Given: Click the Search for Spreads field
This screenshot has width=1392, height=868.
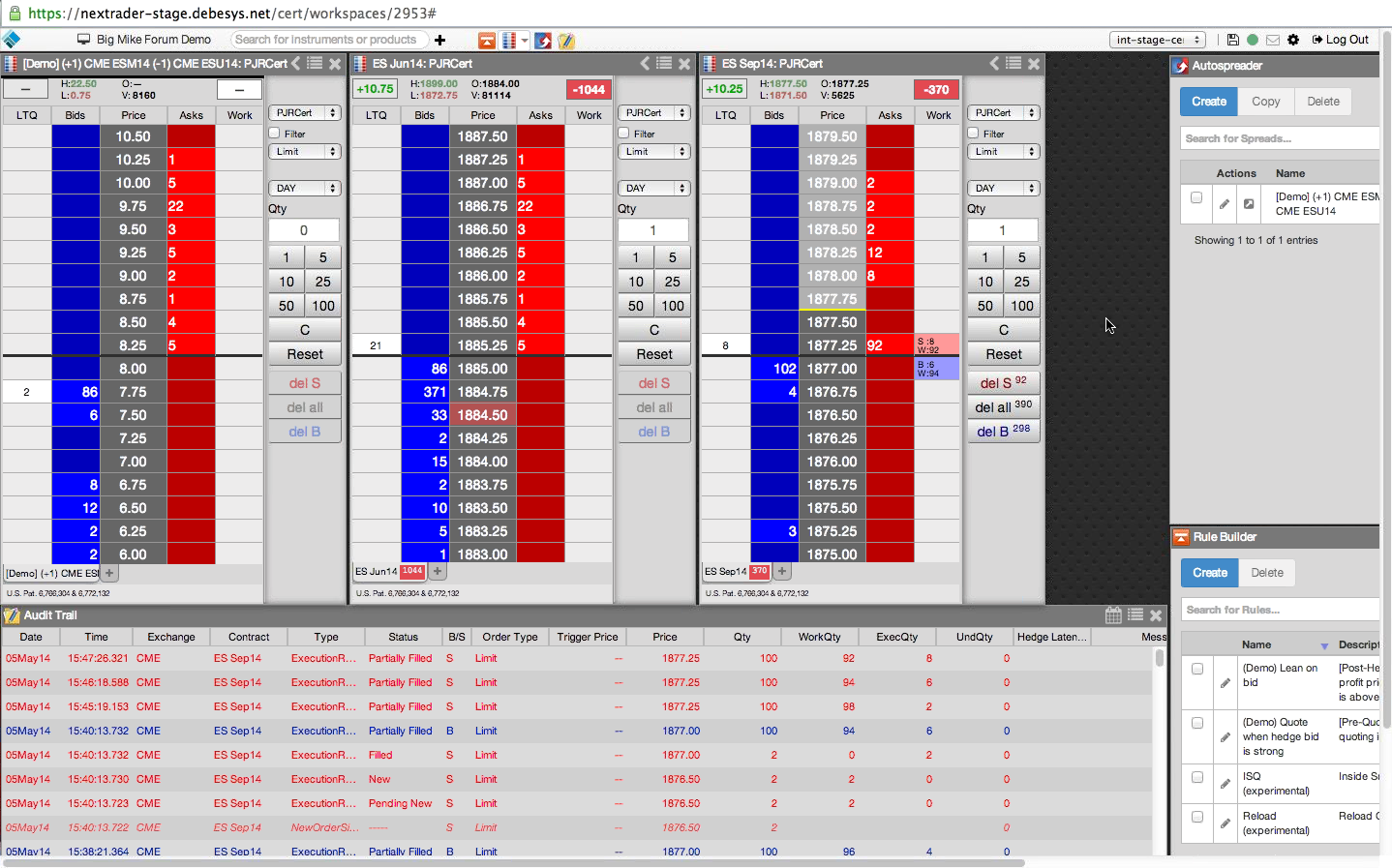Looking at the screenshot, I should click(x=1280, y=138).
